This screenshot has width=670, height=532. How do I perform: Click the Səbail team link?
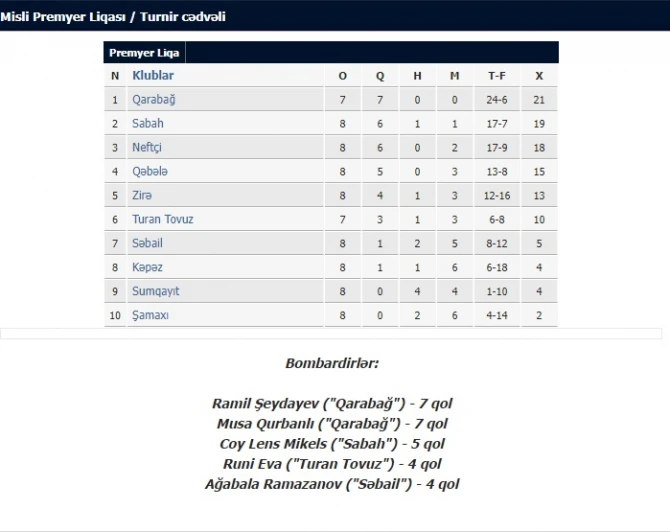click(147, 243)
